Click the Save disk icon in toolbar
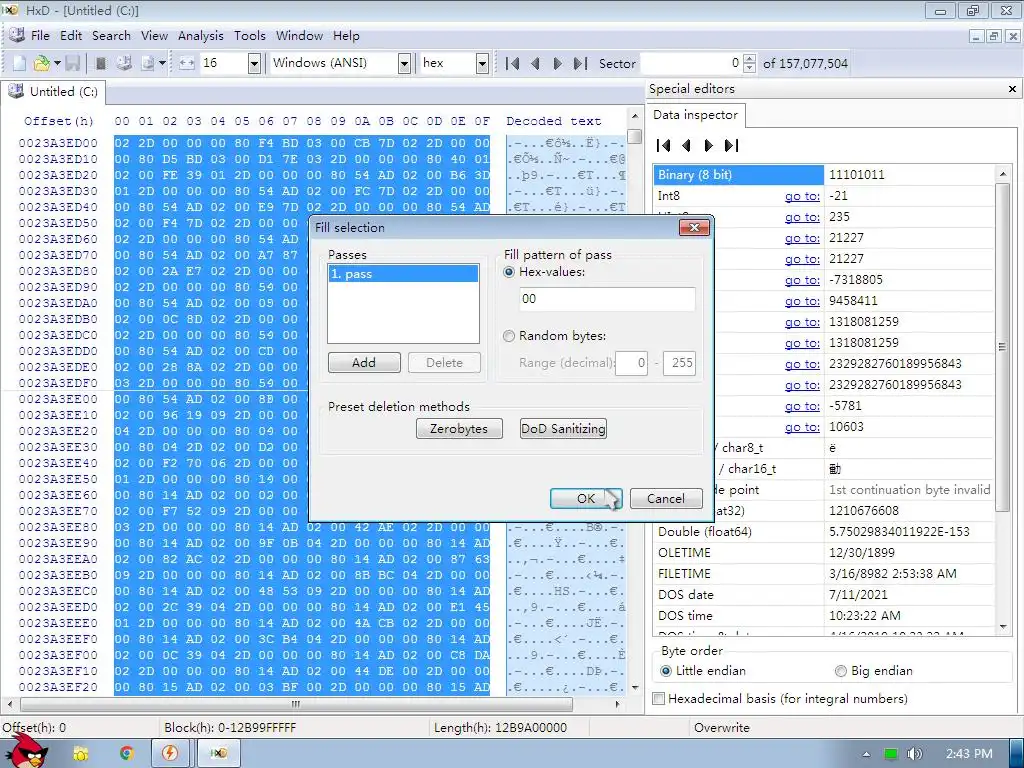1024x768 pixels. tap(72, 63)
